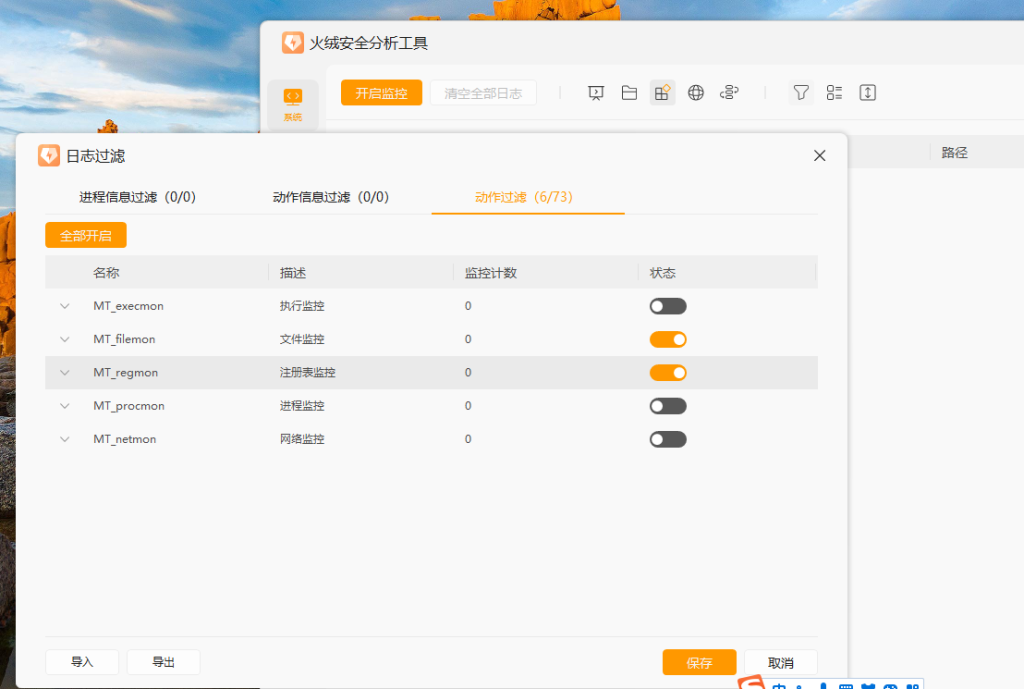Click the 导入 button
The height and width of the screenshot is (689, 1024).
82,662
